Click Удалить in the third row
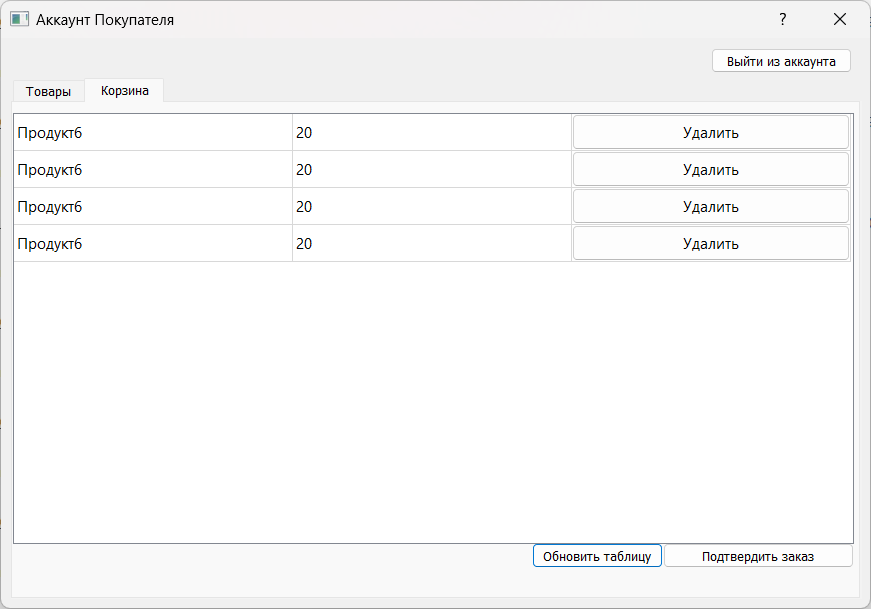The width and height of the screenshot is (871, 609). coord(710,206)
